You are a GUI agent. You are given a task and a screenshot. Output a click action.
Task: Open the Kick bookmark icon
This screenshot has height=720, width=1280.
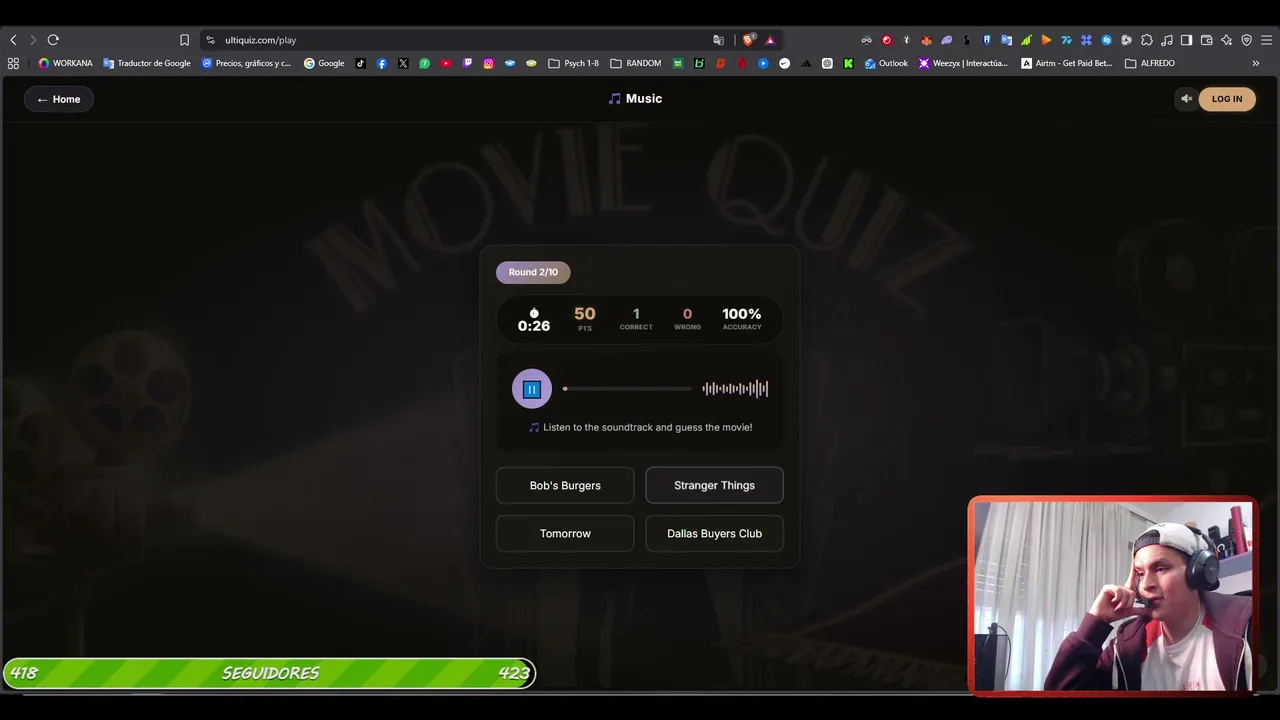click(848, 63)
